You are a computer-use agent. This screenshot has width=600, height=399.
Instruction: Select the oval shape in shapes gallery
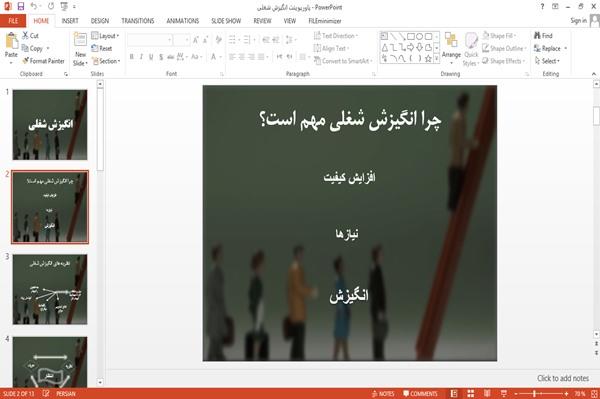click(419, 36)
